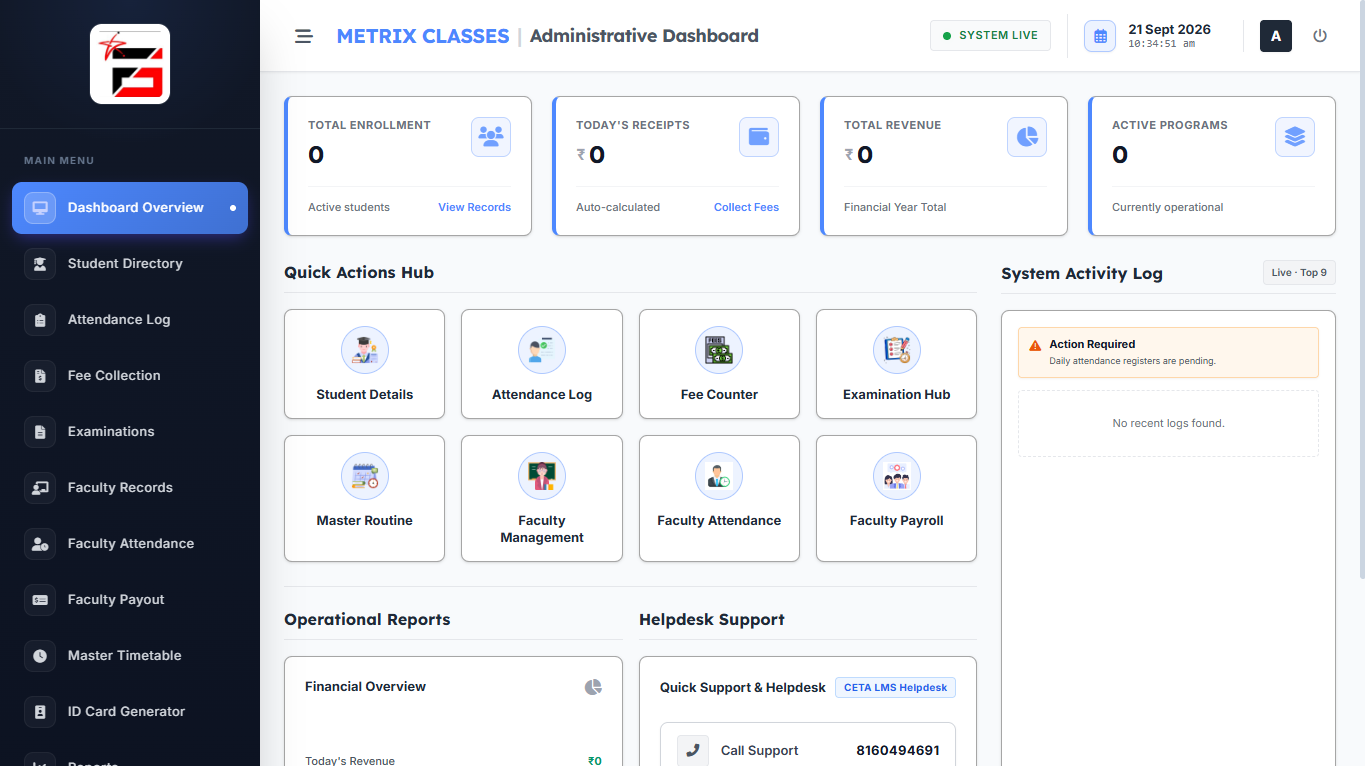Open Faculty Attendance from the sidebar menu

[130, 544]
